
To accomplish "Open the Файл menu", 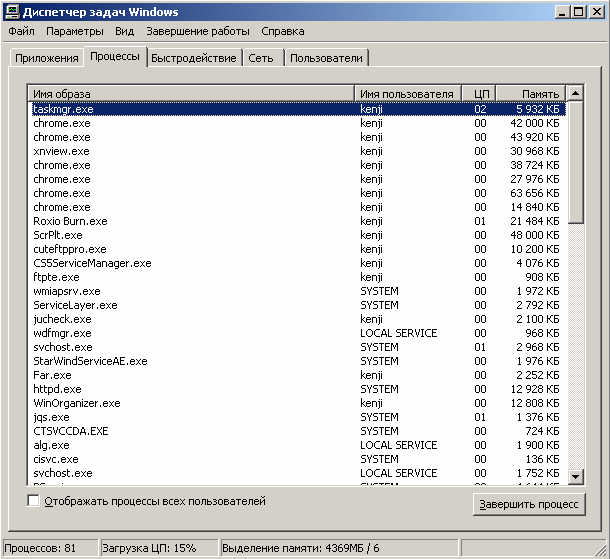I will (x=21, y=31).
